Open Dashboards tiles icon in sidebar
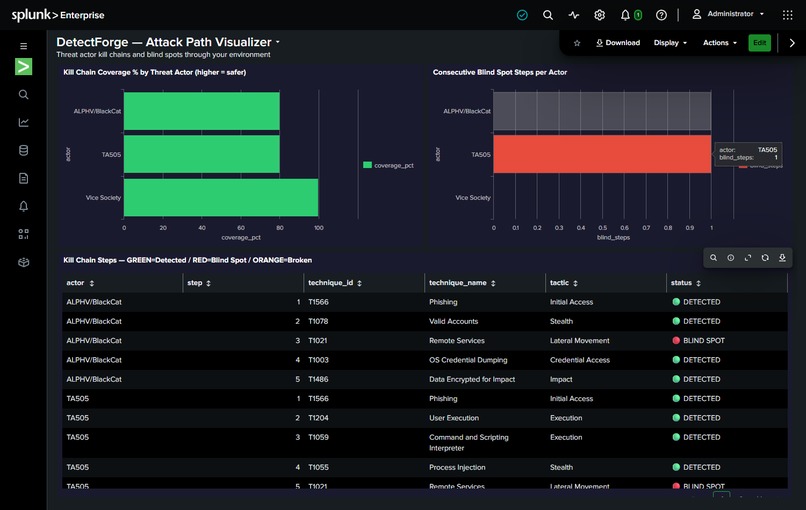Image resolution: width=806 pixels, height=510 pixels. [24, 234]
